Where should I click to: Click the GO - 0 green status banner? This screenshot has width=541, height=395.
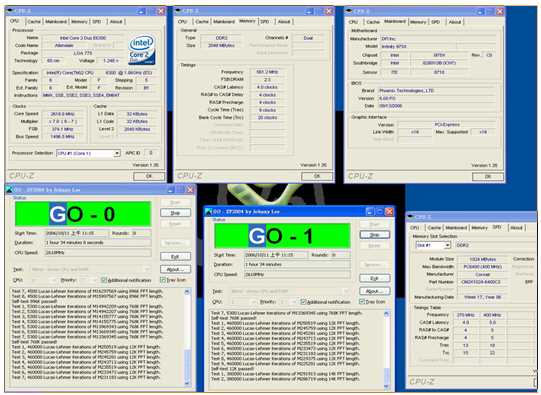pyautogui.click(x=83, y=214)
